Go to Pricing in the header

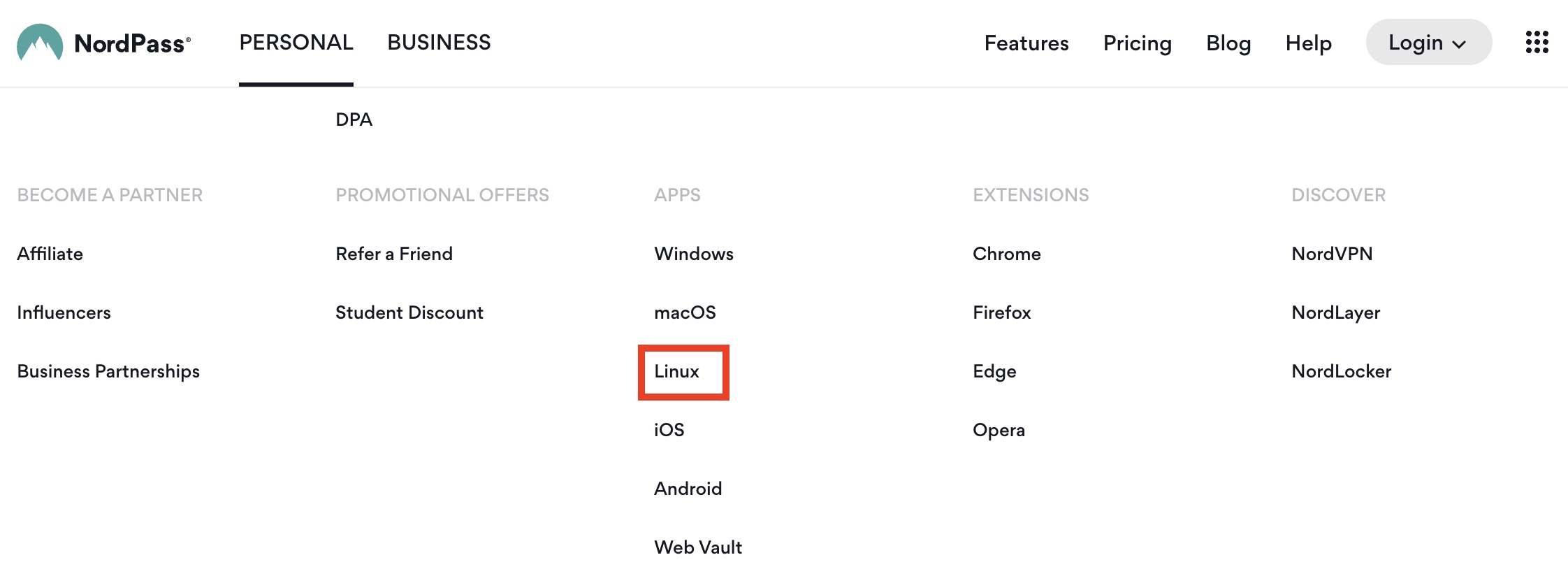coord(1137,43)
